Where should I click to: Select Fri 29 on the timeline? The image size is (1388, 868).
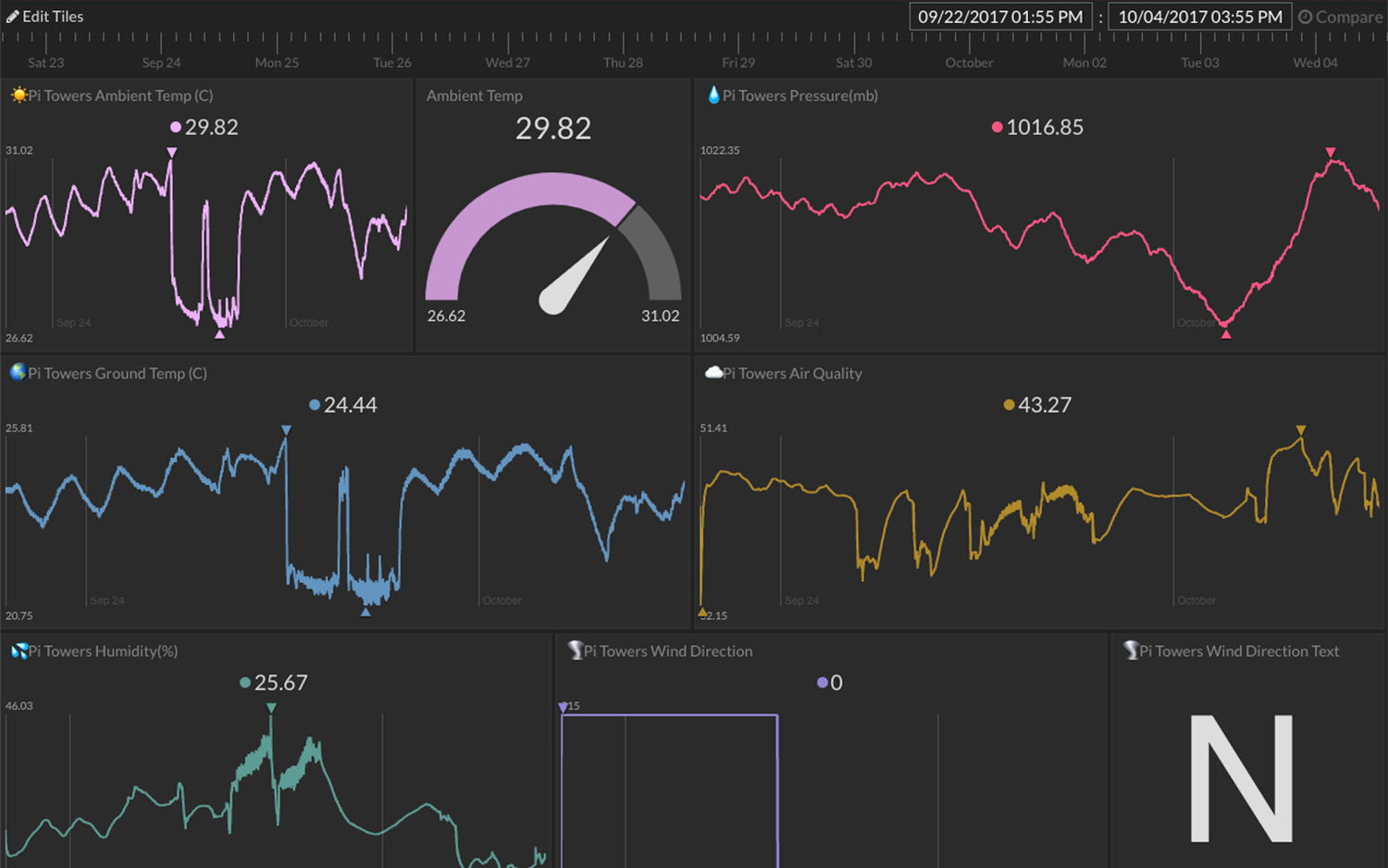pos(738,63)
